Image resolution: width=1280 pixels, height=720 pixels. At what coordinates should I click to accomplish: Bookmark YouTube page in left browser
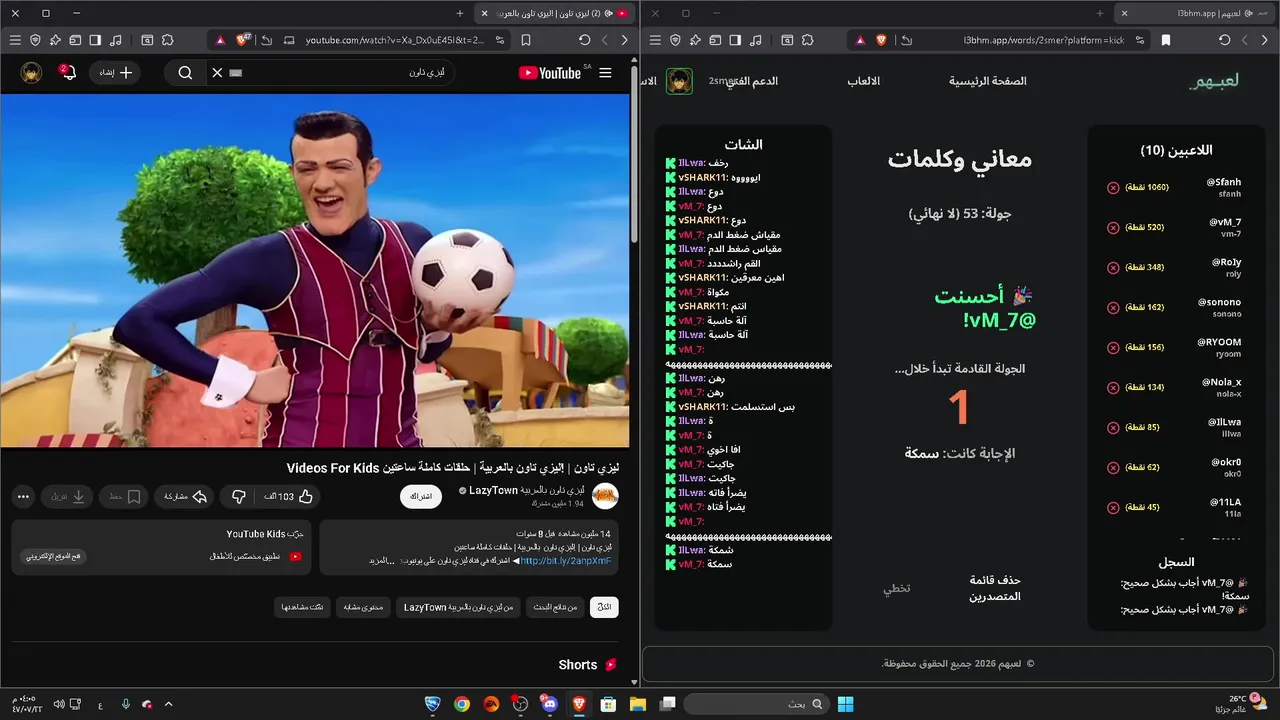click(526, 40)
